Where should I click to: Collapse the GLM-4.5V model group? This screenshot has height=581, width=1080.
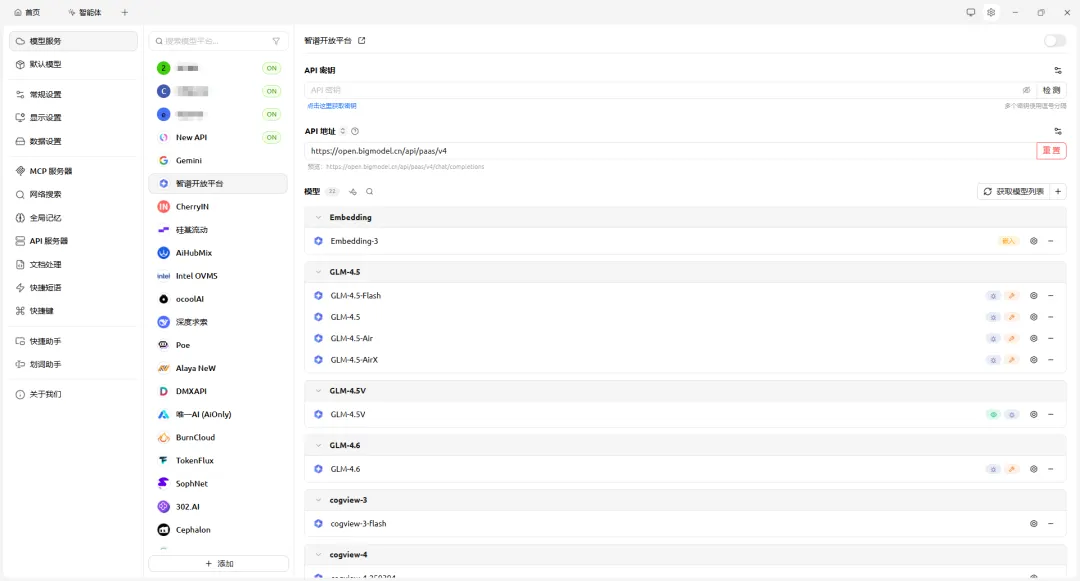[x=318, y=390]
